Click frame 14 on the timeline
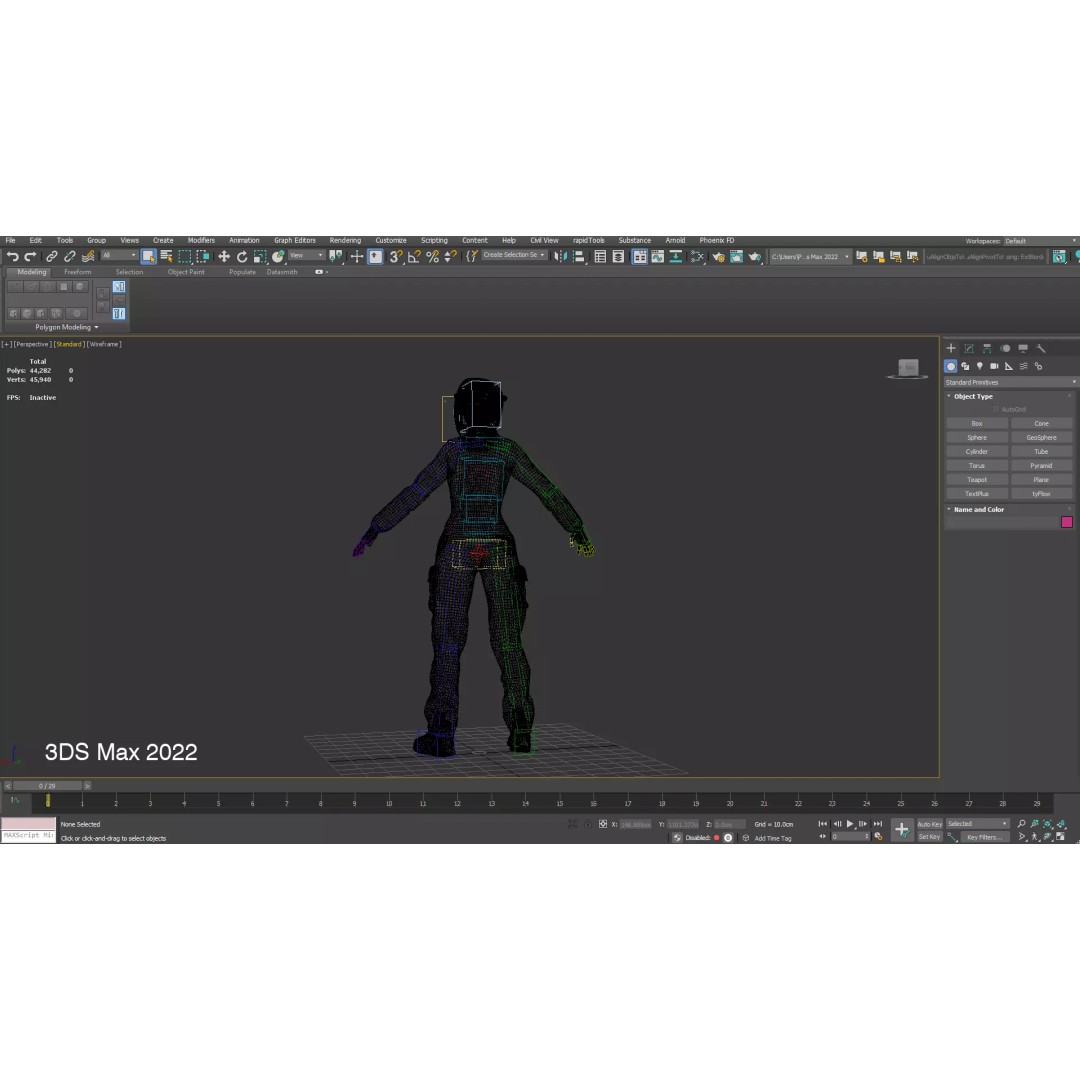Viewport: 1080px width, 1080px height. coord(526,802)
